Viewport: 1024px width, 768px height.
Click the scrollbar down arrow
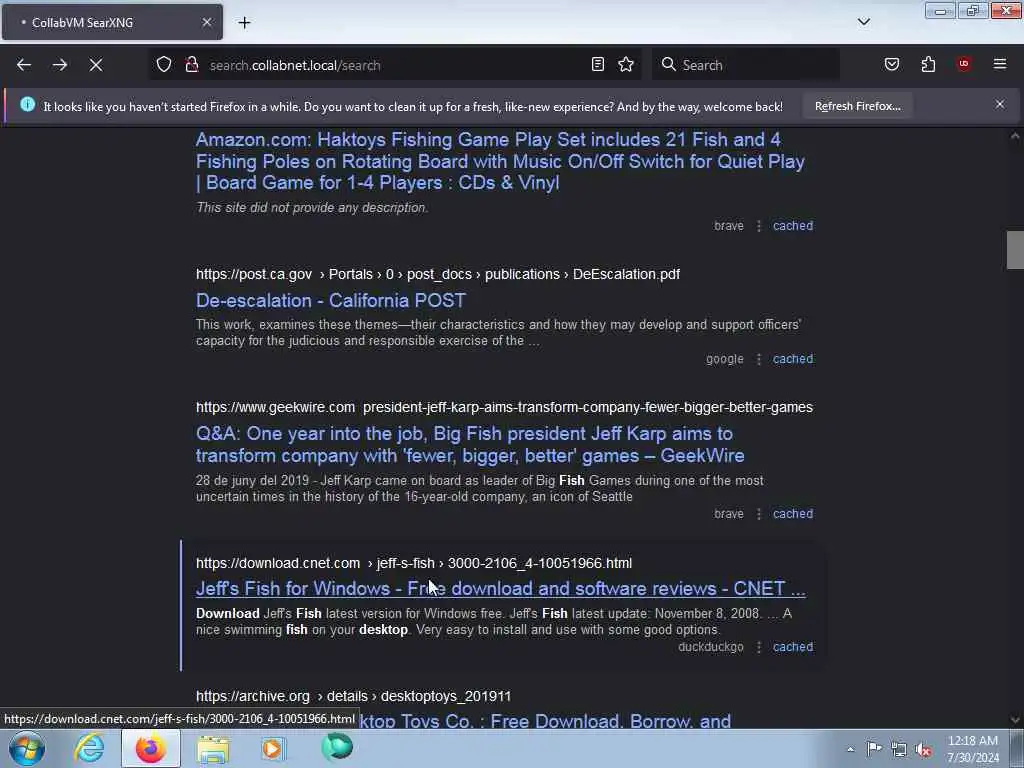1015,720
